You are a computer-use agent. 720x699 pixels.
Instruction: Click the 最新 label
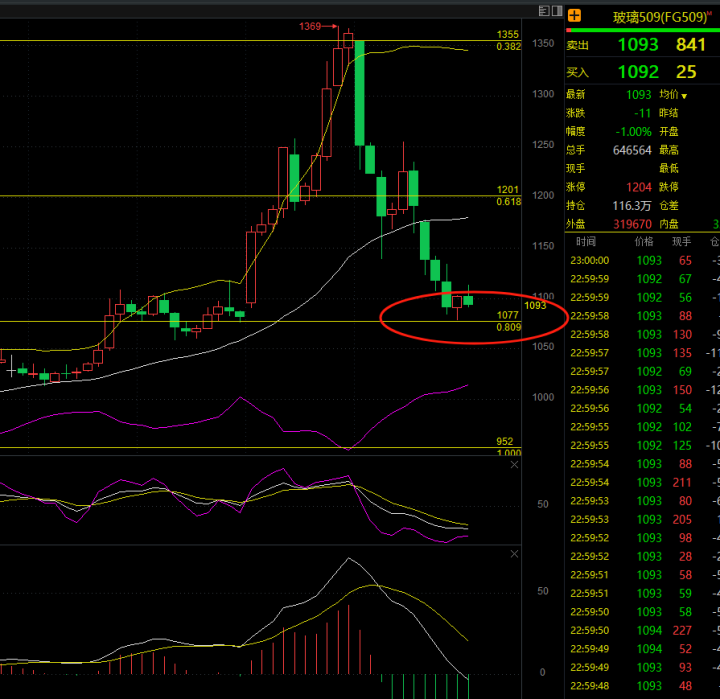[x=575, y=95]
